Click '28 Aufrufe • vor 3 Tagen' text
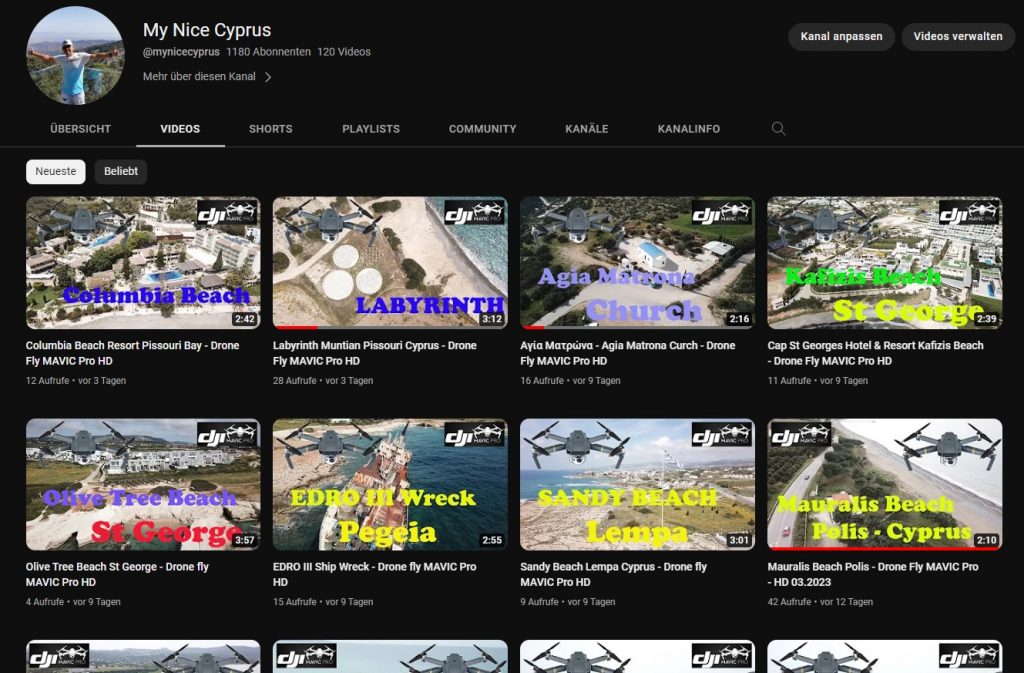Screen dimensions: 1024x673 pyautogui.click(x=323, y=381)
